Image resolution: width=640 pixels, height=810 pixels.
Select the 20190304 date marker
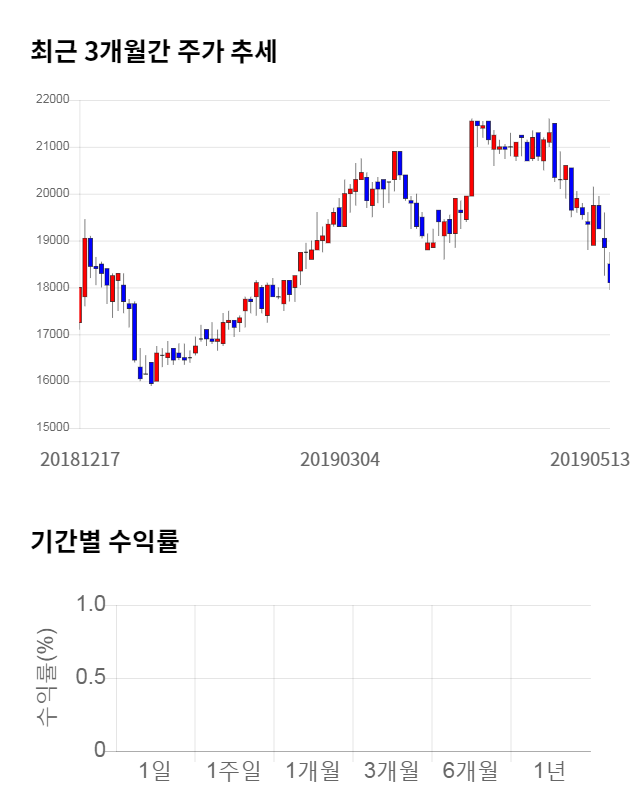pos(340,460)
